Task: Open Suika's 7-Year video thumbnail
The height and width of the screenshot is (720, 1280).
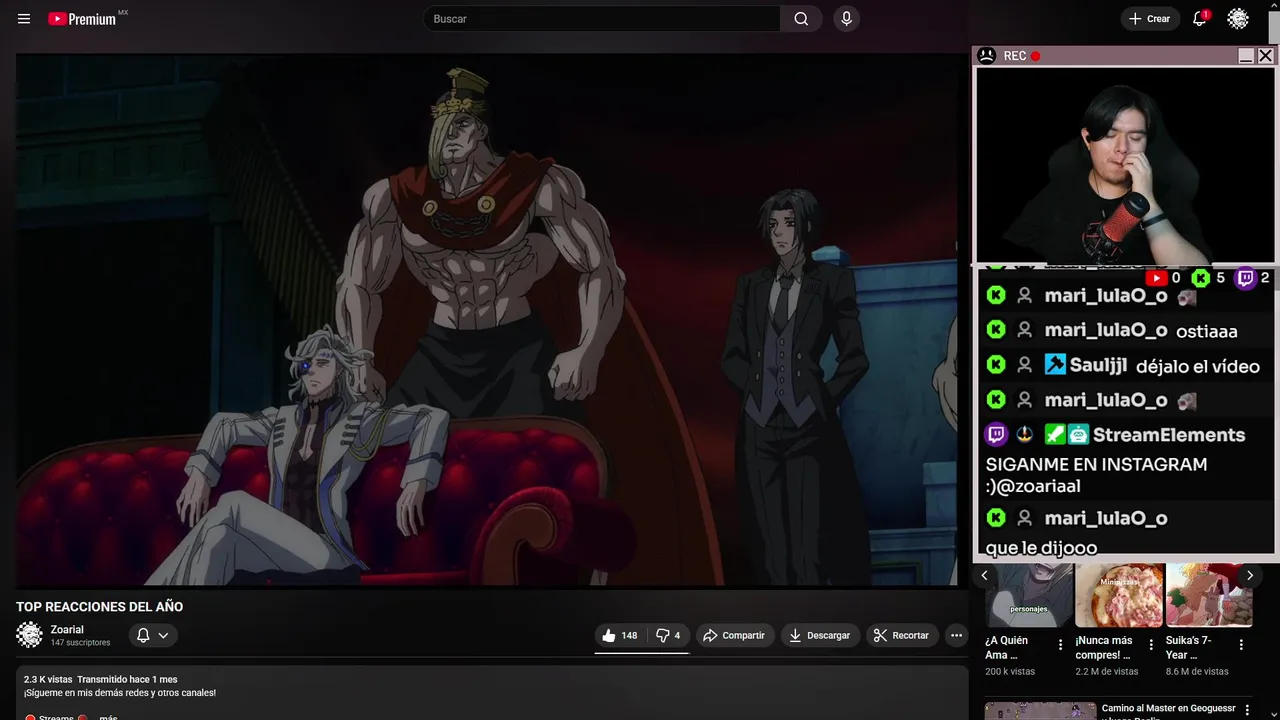Action: click(x=1209, y=595)
